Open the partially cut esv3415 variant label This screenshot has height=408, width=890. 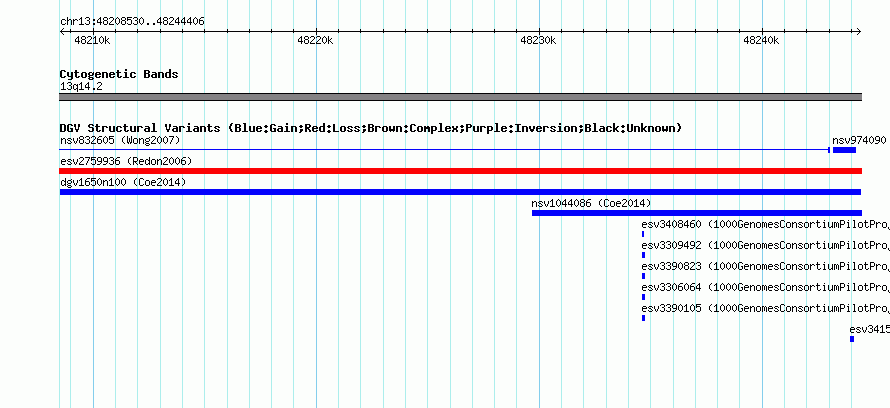(x=870, y=329)
